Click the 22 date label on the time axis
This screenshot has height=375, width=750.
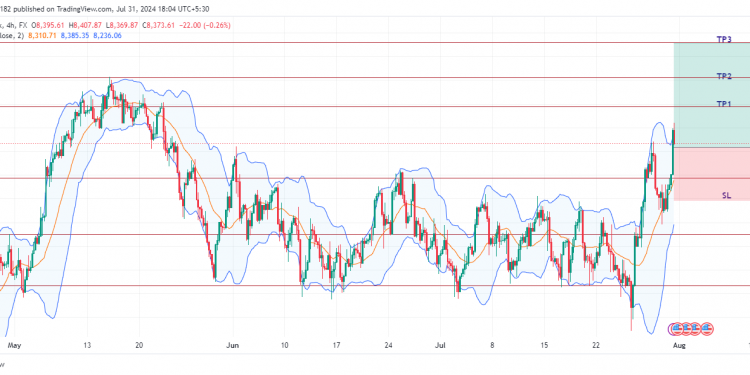pos(596,345)
